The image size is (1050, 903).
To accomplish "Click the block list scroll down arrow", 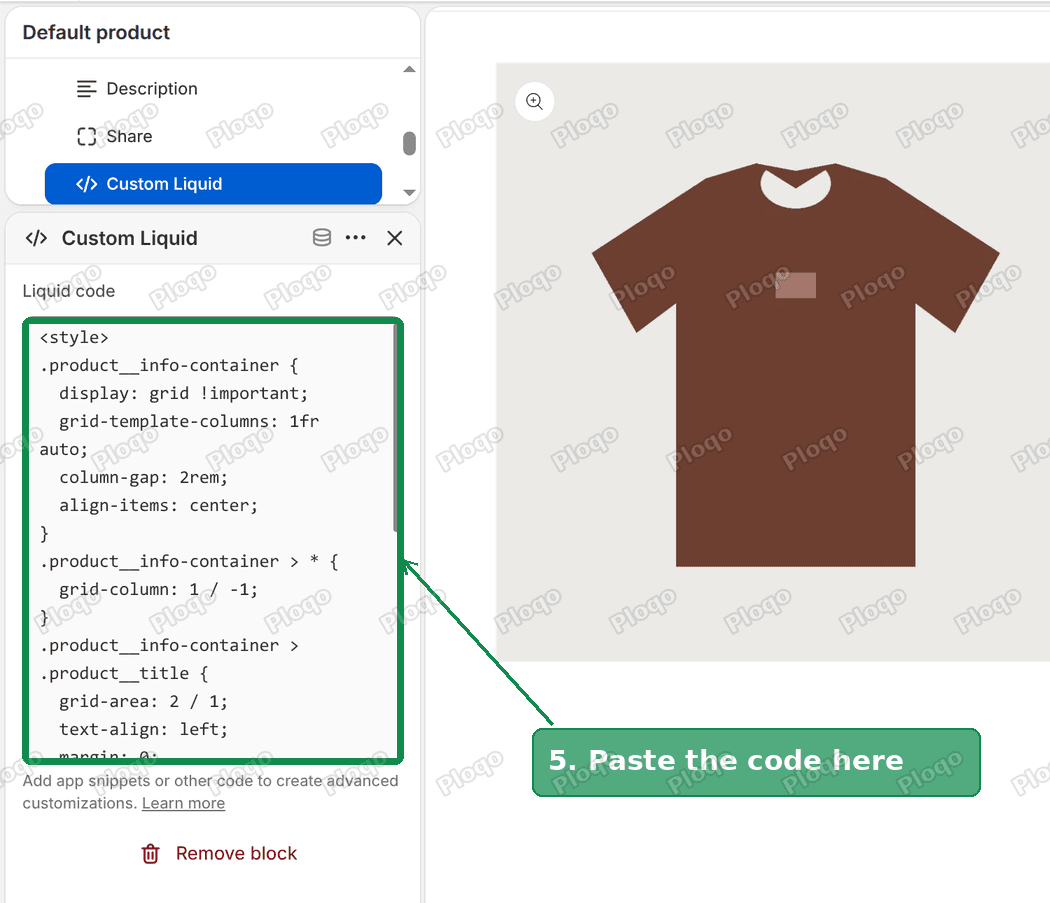I will [409, 192].
